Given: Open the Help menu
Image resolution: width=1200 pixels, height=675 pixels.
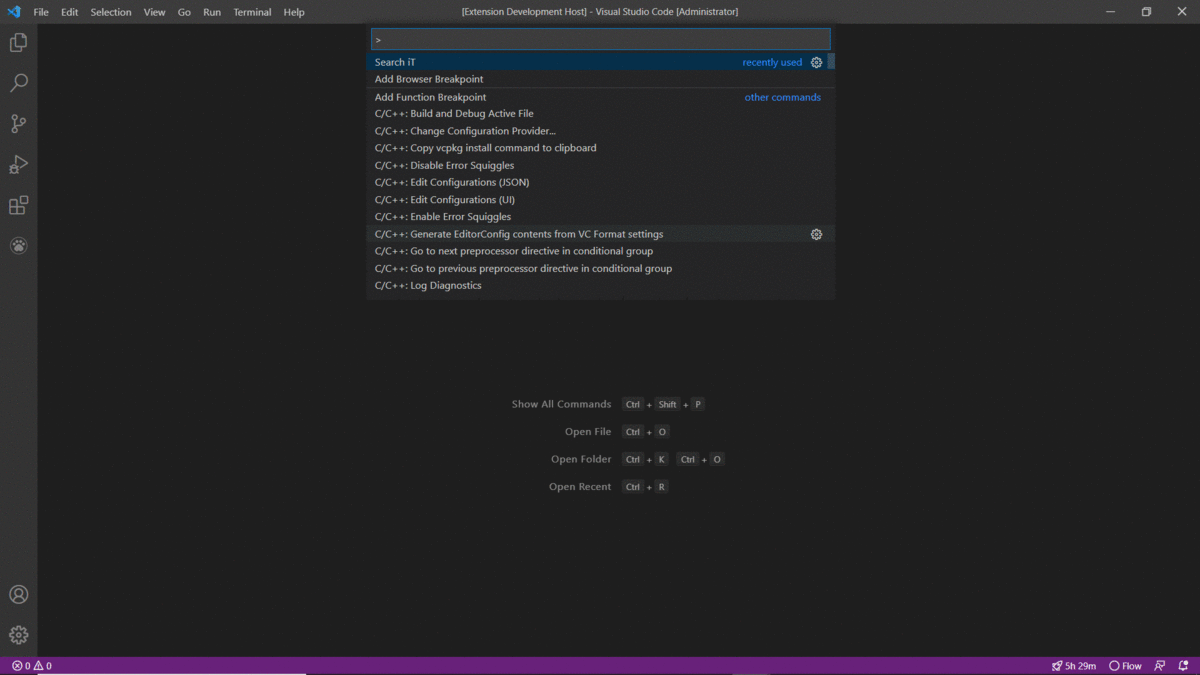Looking at the screenshot, I should click(x=294, y=12).
